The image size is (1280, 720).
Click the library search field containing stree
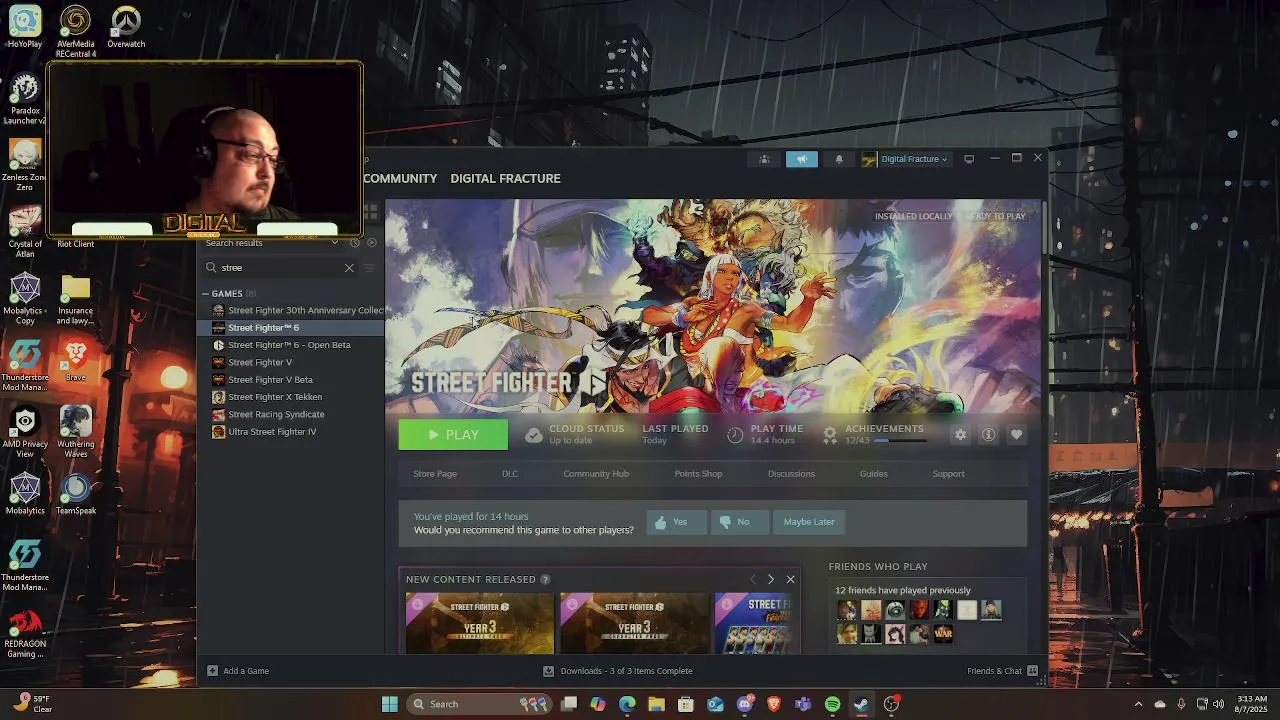[280, 268]
